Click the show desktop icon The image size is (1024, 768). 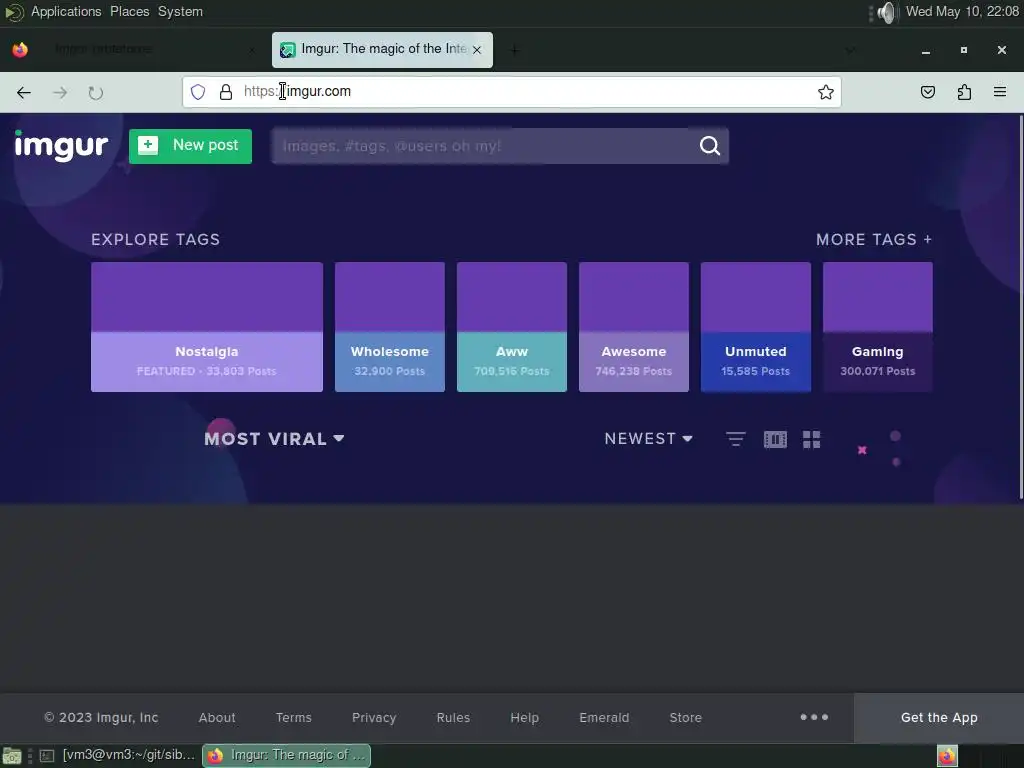tap(12, 756)
